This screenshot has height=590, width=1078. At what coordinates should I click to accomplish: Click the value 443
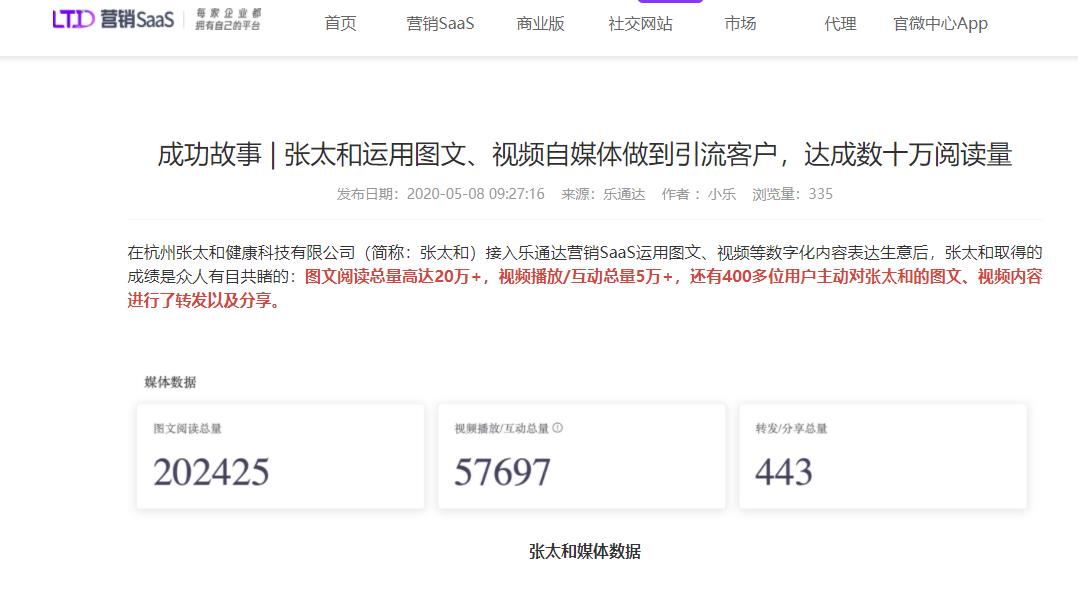click(784, 472)
